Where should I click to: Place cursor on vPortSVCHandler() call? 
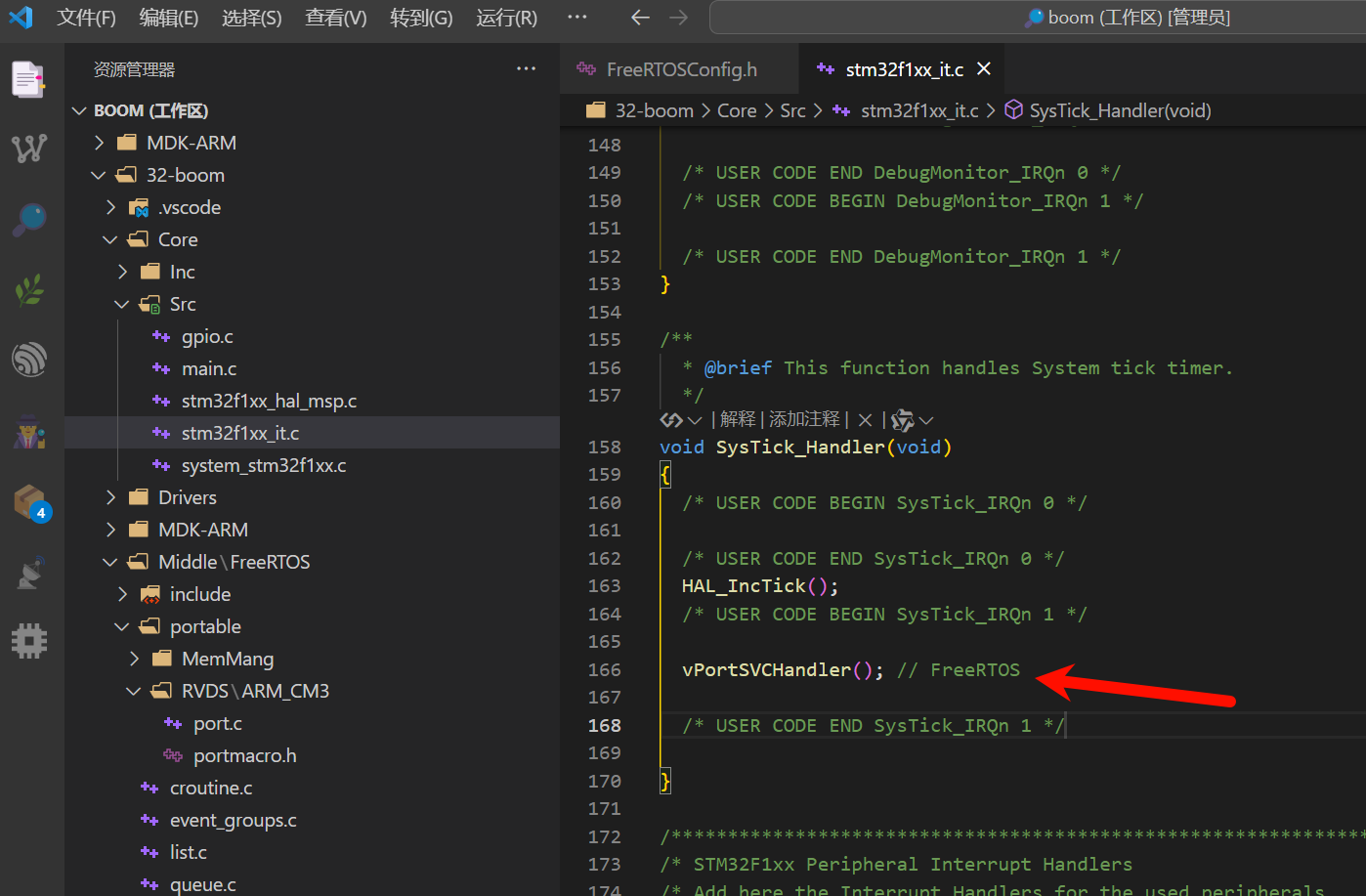[x=782, y=669]
